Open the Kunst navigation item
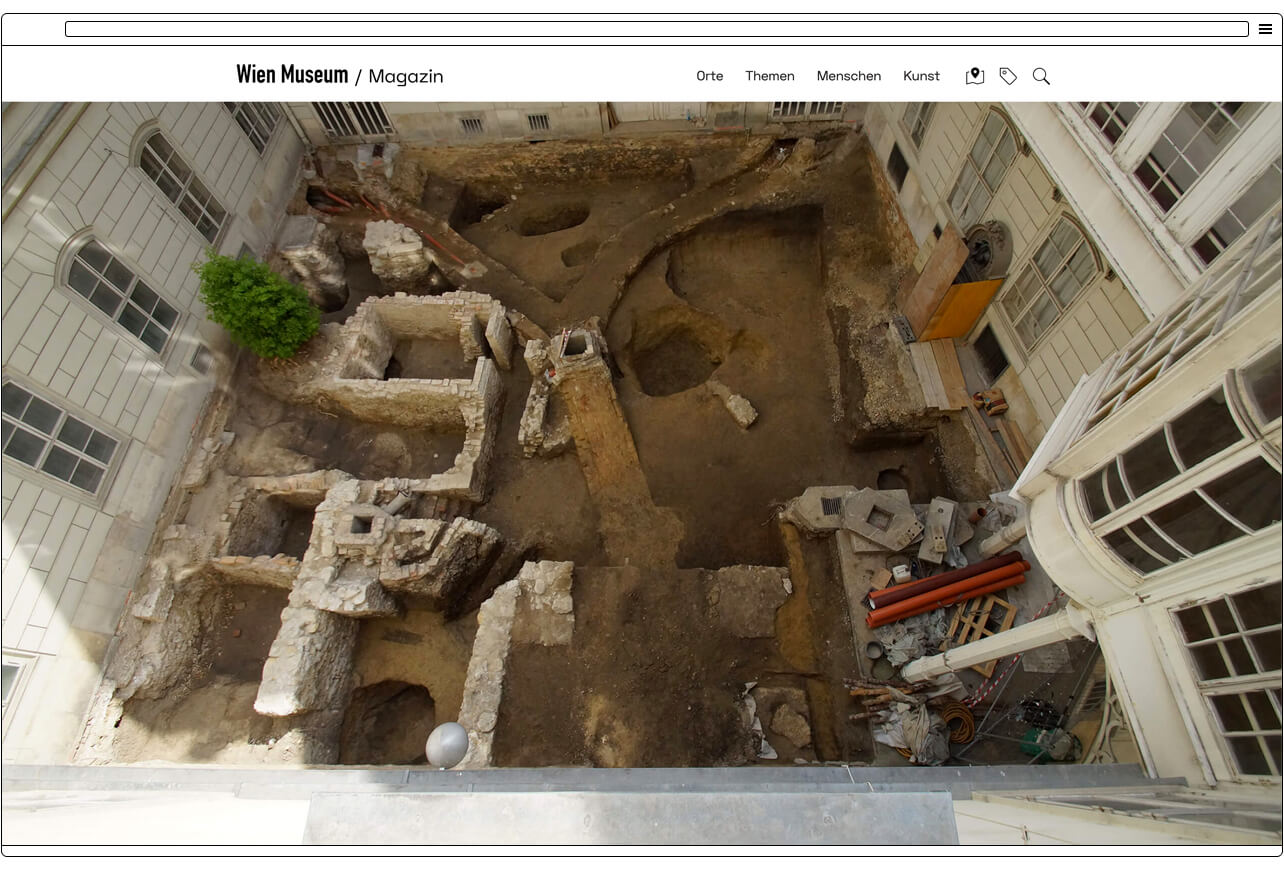 [921, 76]
